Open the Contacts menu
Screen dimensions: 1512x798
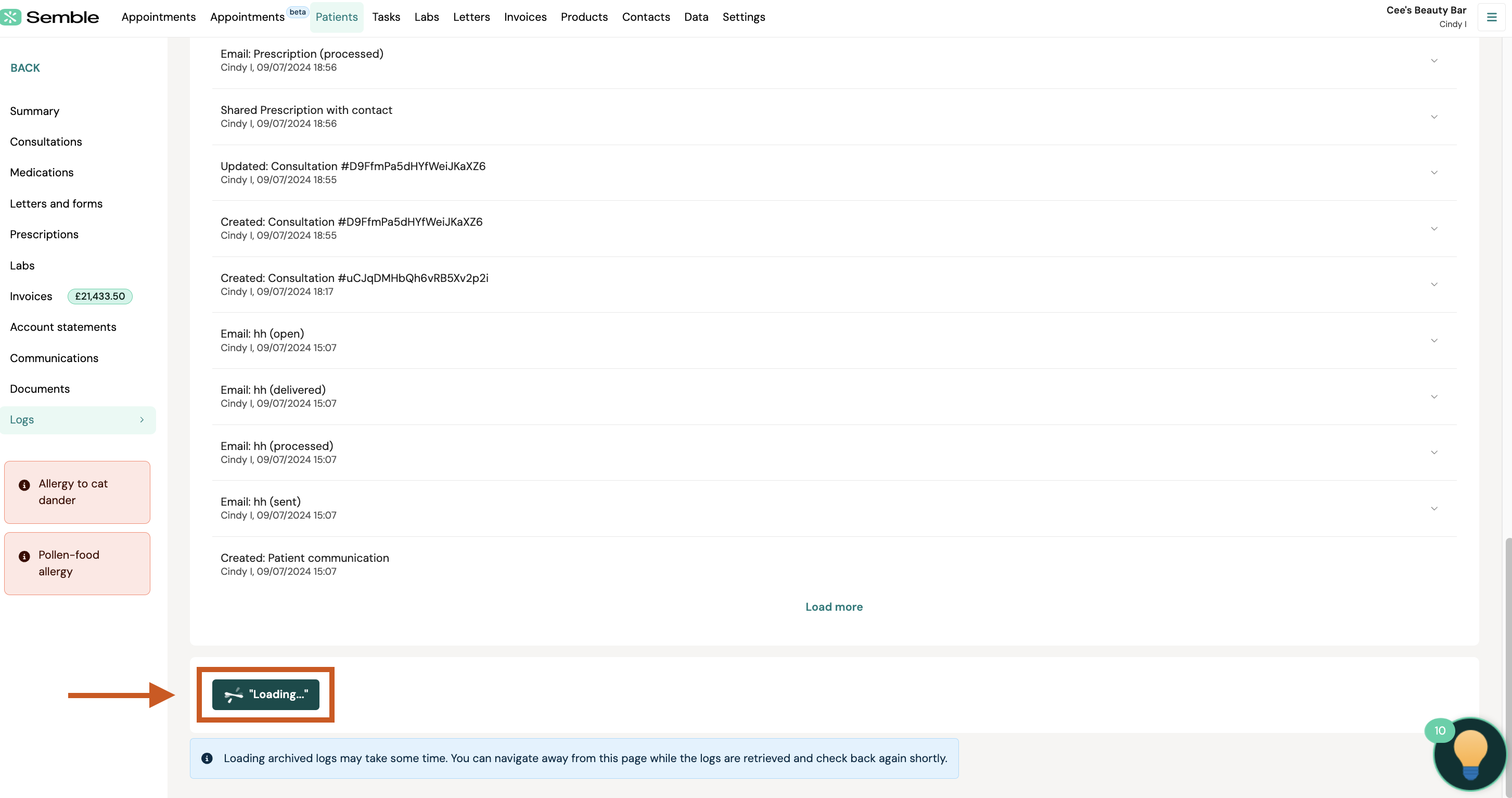click(646, 17)
